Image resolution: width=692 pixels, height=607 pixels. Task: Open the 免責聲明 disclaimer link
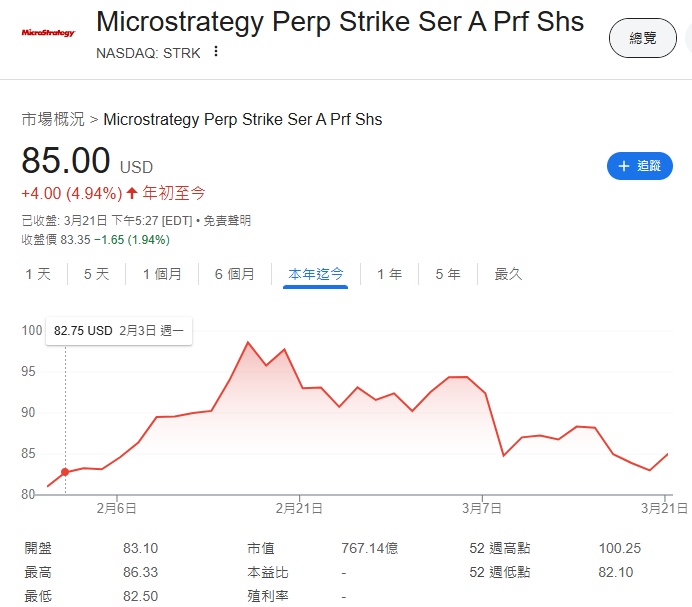click(x=227, y=220)
